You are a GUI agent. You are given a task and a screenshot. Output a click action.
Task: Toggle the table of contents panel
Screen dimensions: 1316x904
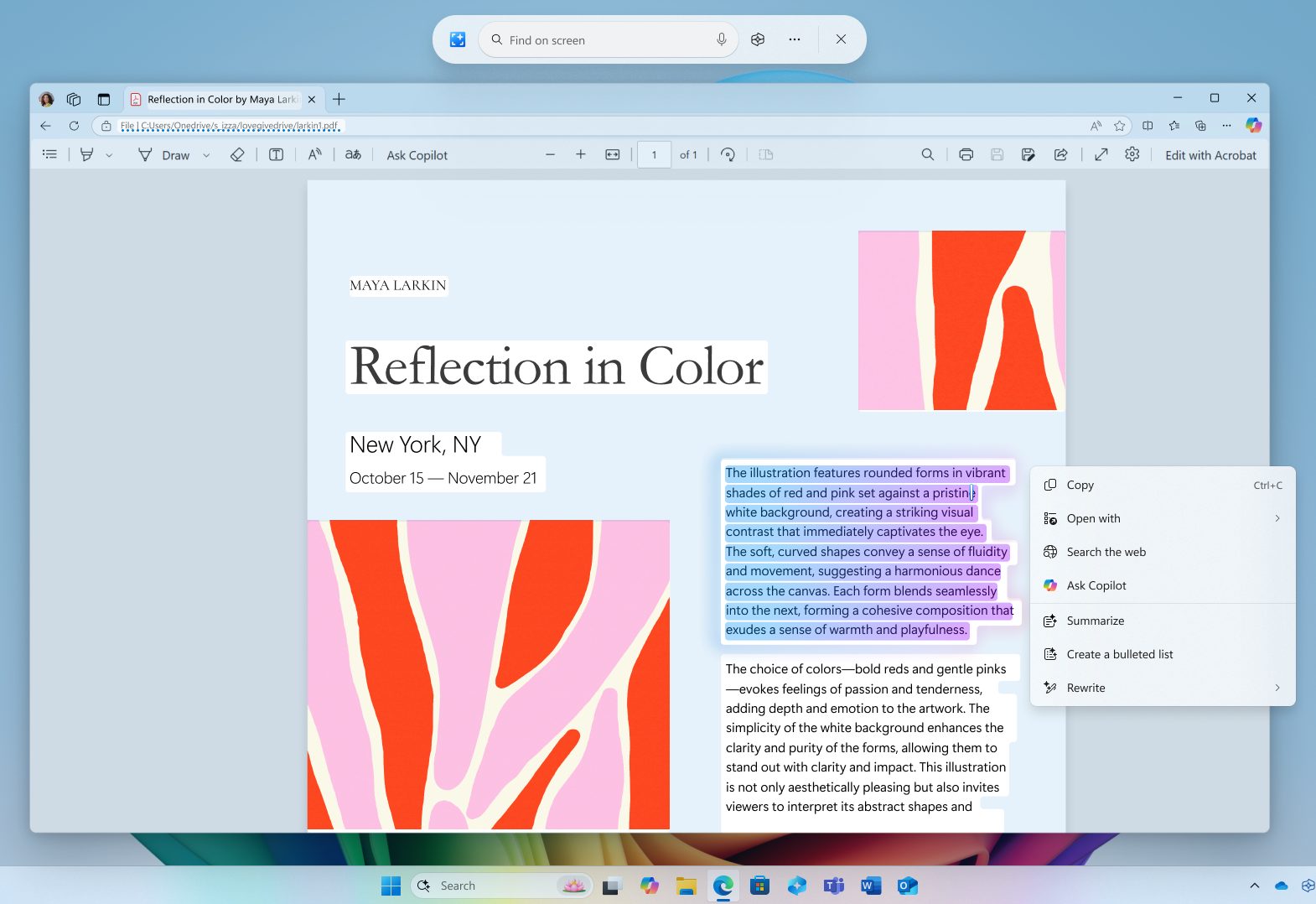[x=50, y=155]
